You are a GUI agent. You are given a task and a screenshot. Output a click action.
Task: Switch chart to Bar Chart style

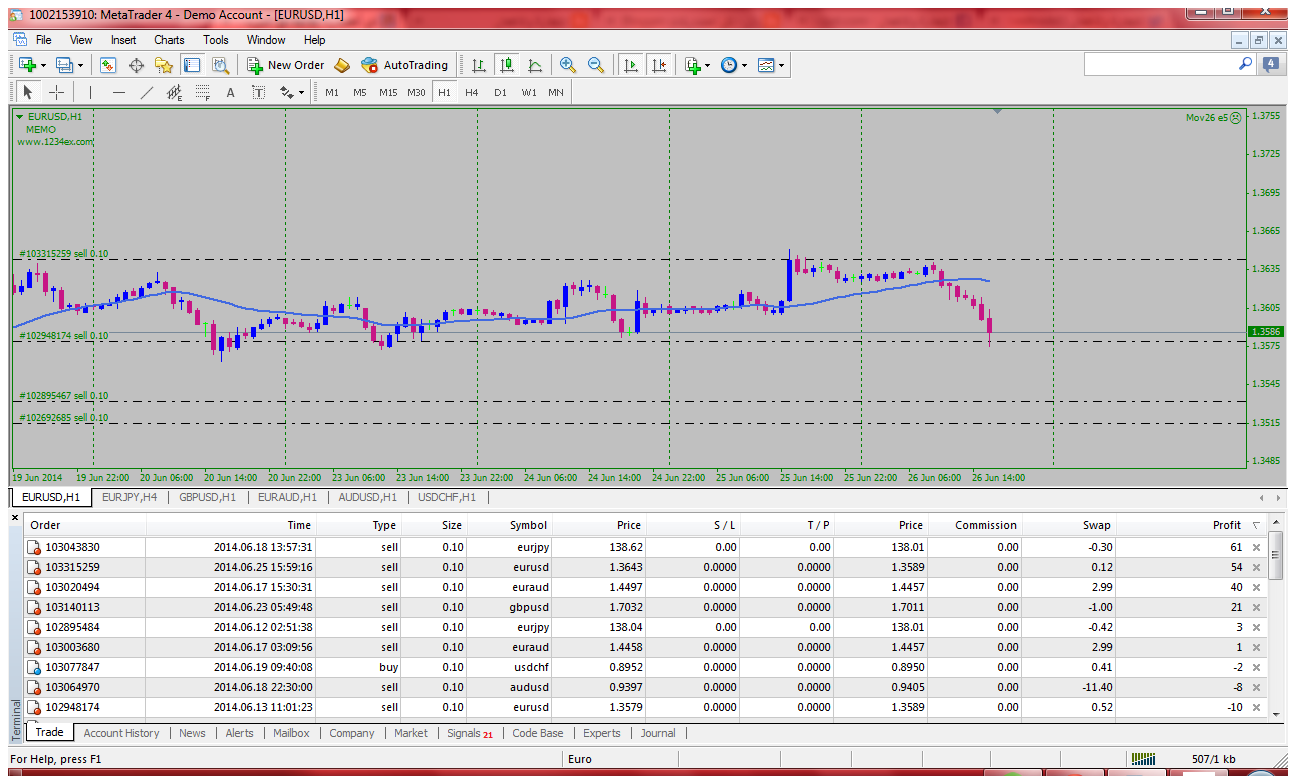click(479, 65)
